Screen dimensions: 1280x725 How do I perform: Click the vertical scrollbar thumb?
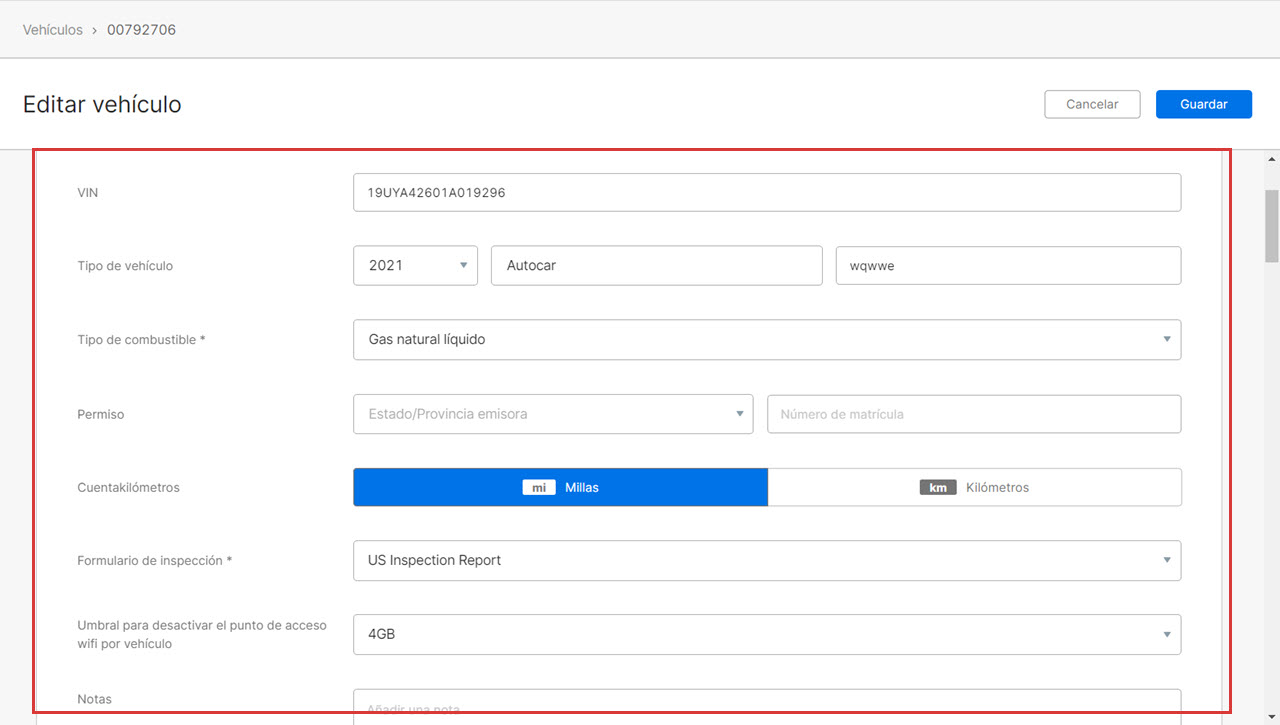(1272, 225)
